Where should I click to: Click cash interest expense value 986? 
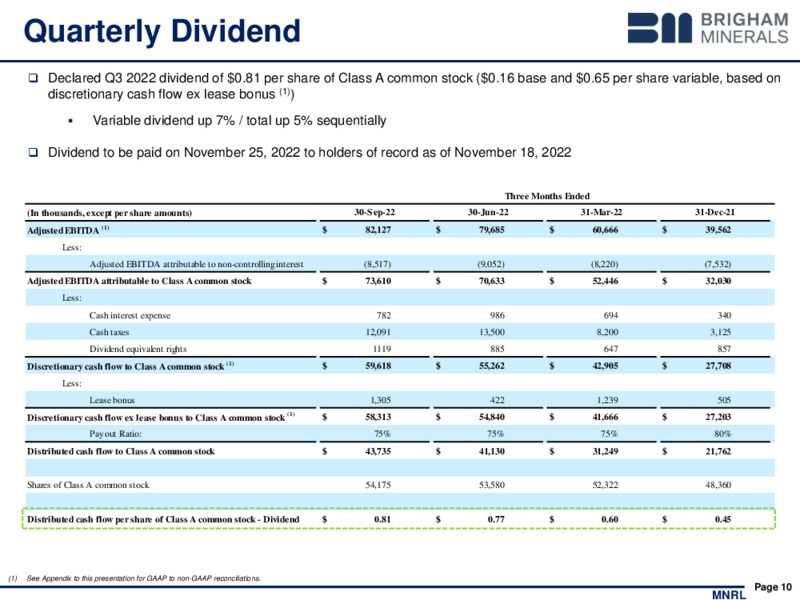click(497, 315)
